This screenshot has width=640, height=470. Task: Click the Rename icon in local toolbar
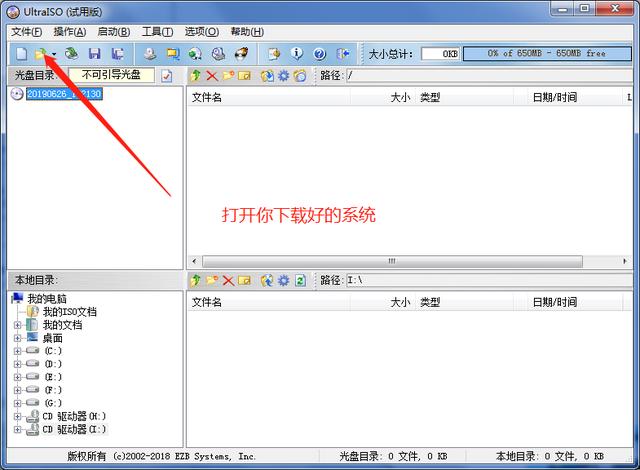pos(244,280)
